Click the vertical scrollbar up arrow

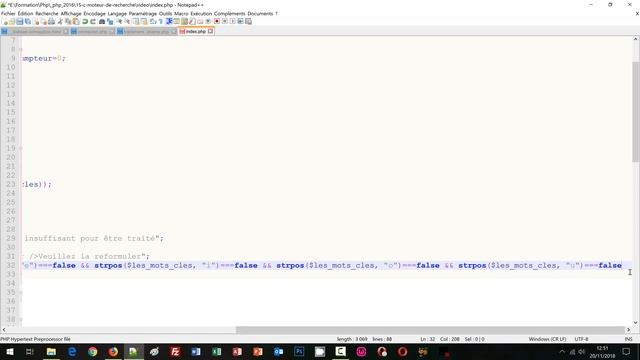click(x=636, y=39)
